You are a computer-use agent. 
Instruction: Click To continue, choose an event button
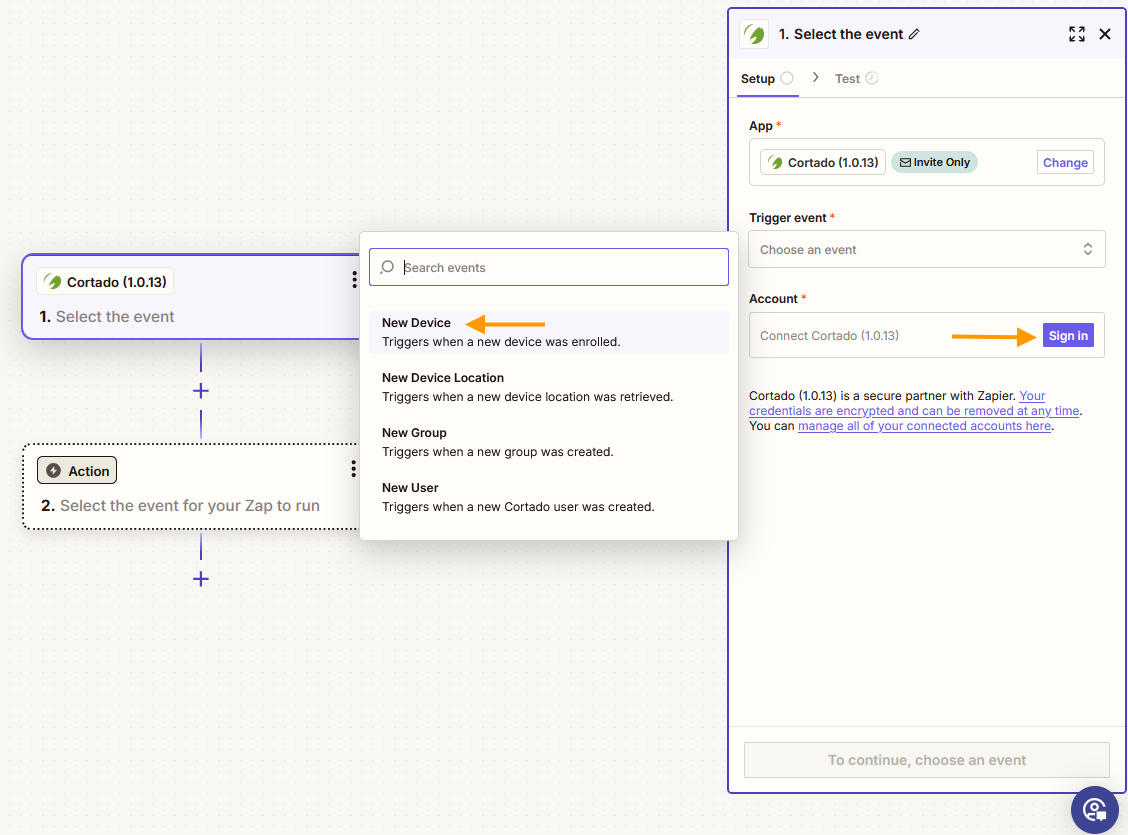pyautogui.click(x=927, y=760)
